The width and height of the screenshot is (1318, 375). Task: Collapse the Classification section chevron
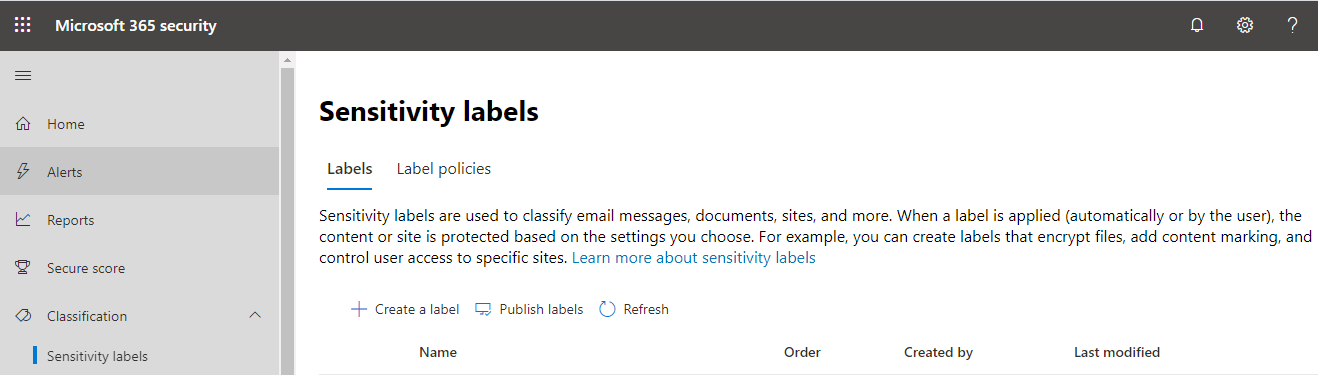(255, 316)
